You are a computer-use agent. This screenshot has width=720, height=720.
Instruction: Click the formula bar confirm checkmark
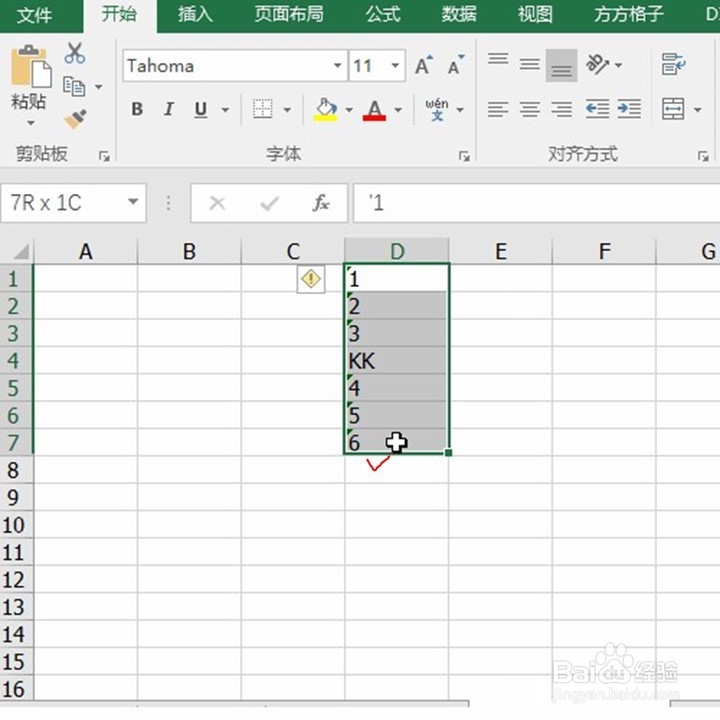click(x=270, y=203)
